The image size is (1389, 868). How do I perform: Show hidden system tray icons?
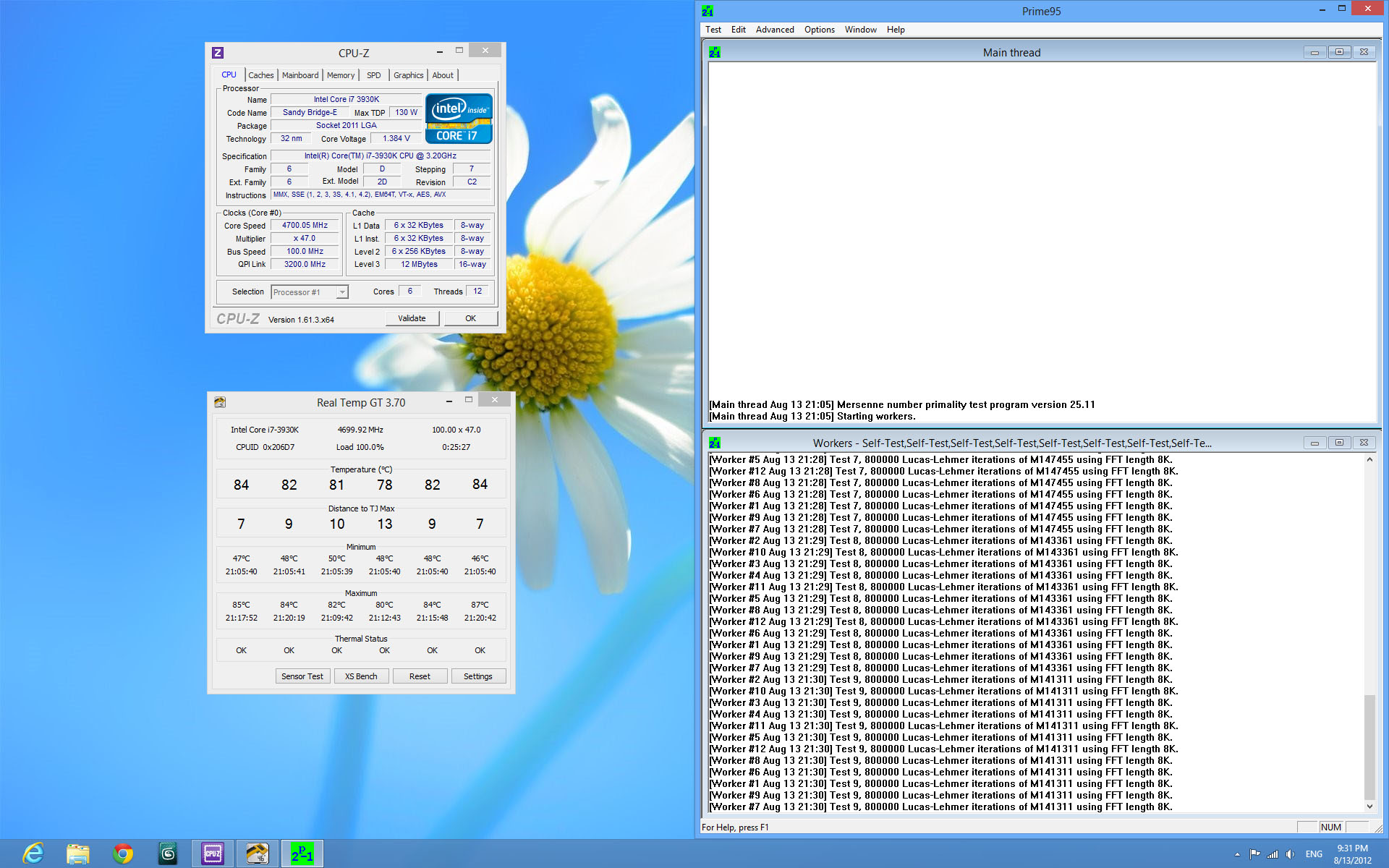(x=1237, y=854)
